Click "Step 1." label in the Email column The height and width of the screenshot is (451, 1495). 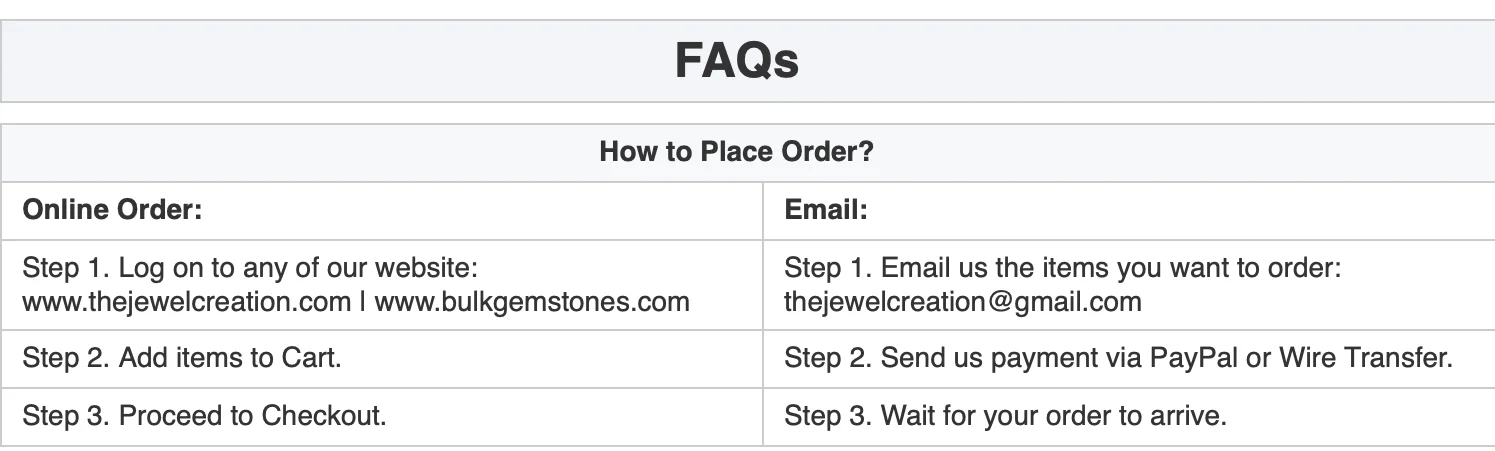tap(827, 269)
